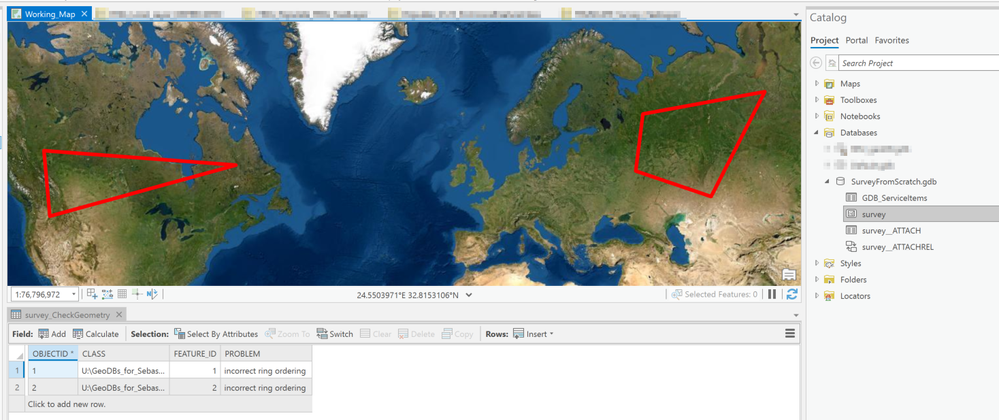The image size is (999, 420).
Task: Click the CLASS column header
Action: click(124, 354)
